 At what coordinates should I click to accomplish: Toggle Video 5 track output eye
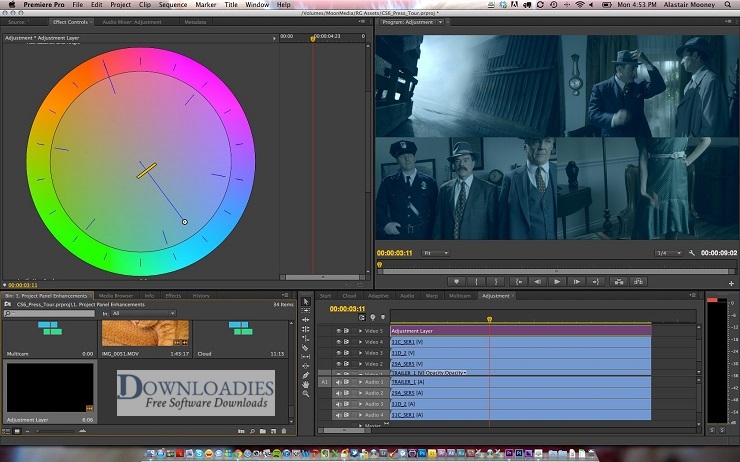point(338,331)
